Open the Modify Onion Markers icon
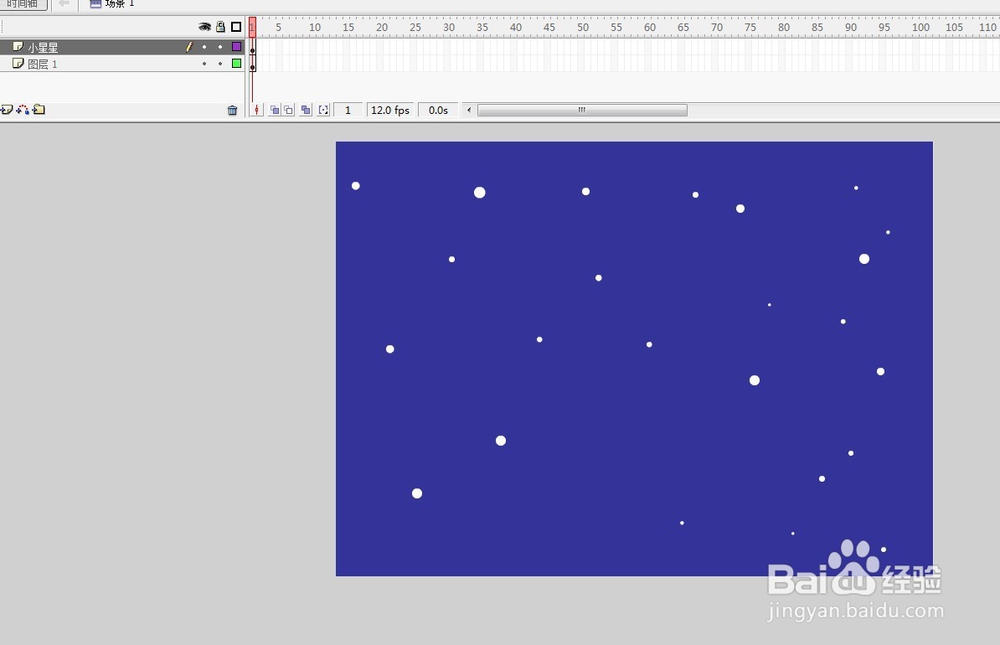 [x=323, y=110]
